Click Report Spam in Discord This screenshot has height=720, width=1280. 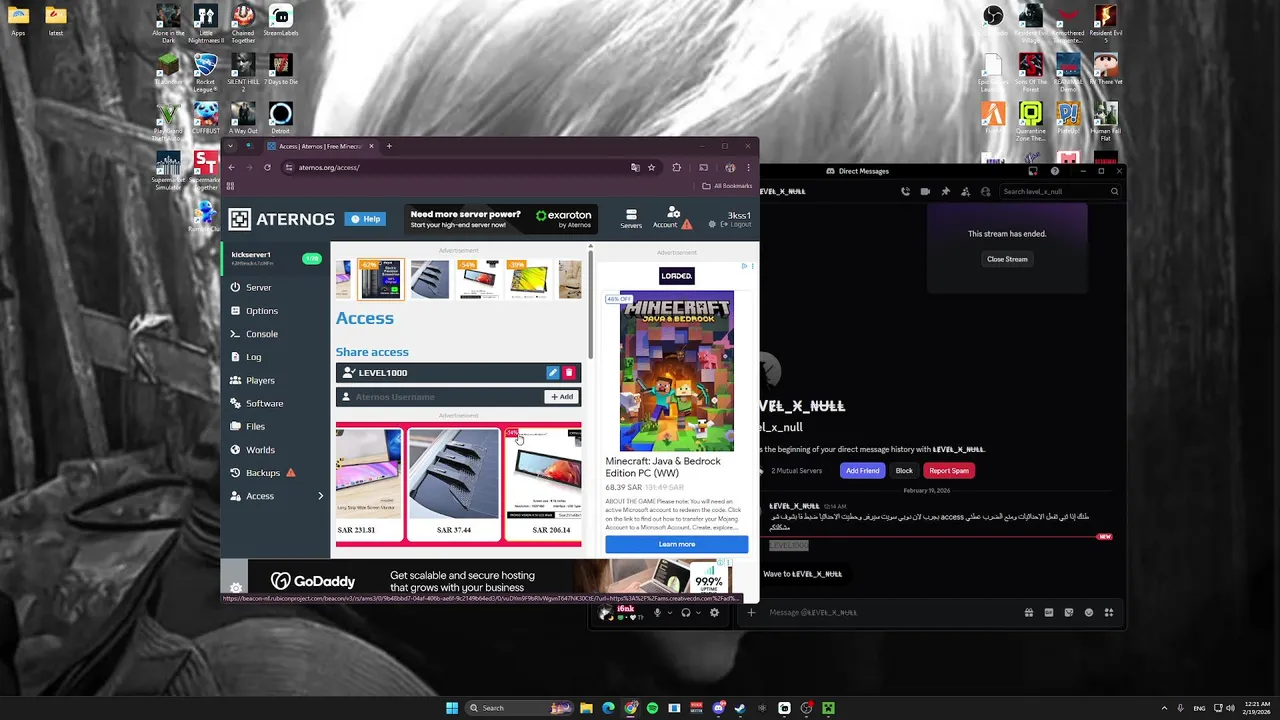(948, 471)
